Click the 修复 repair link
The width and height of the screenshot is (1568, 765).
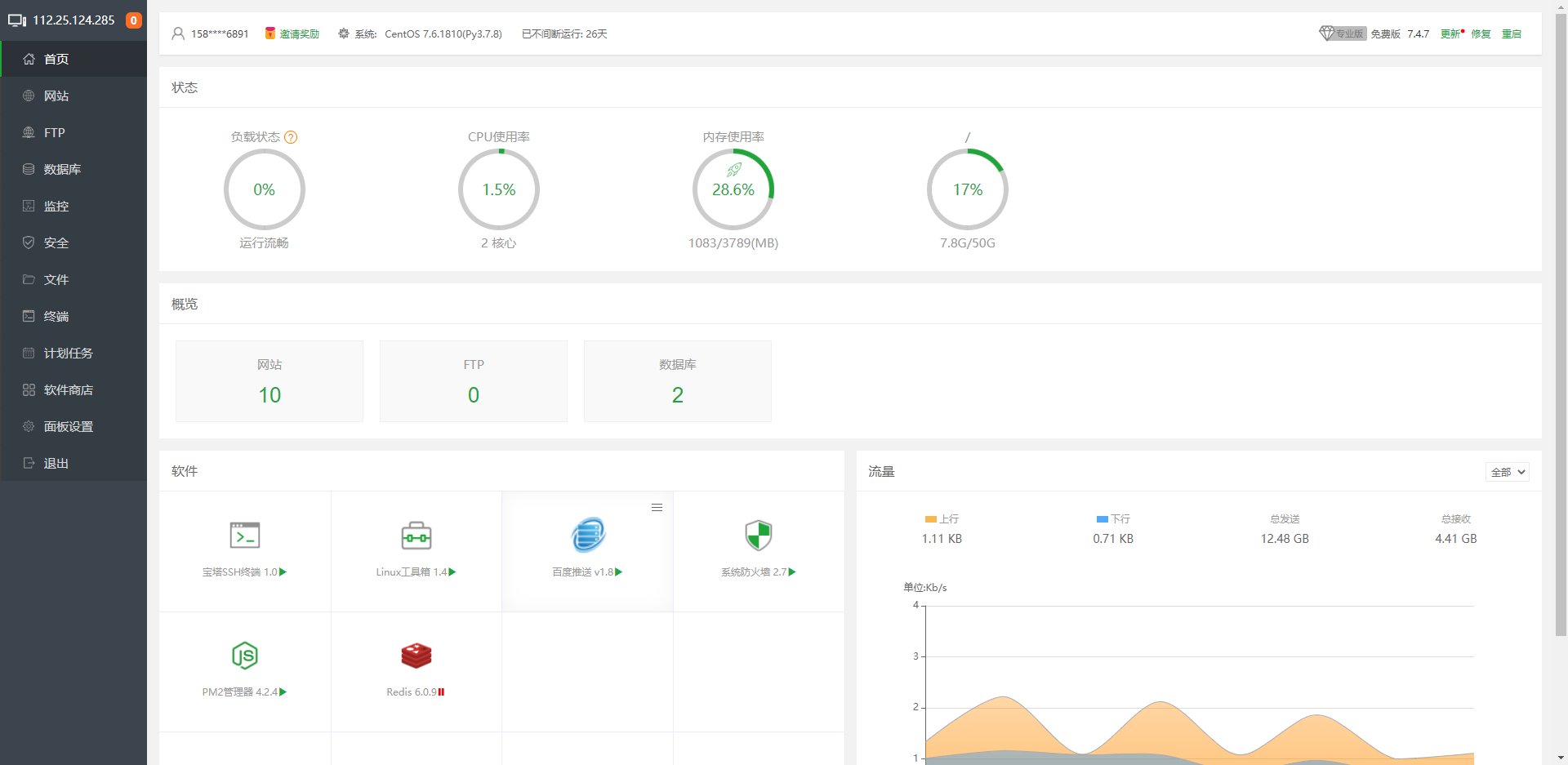coord(1481,34)
